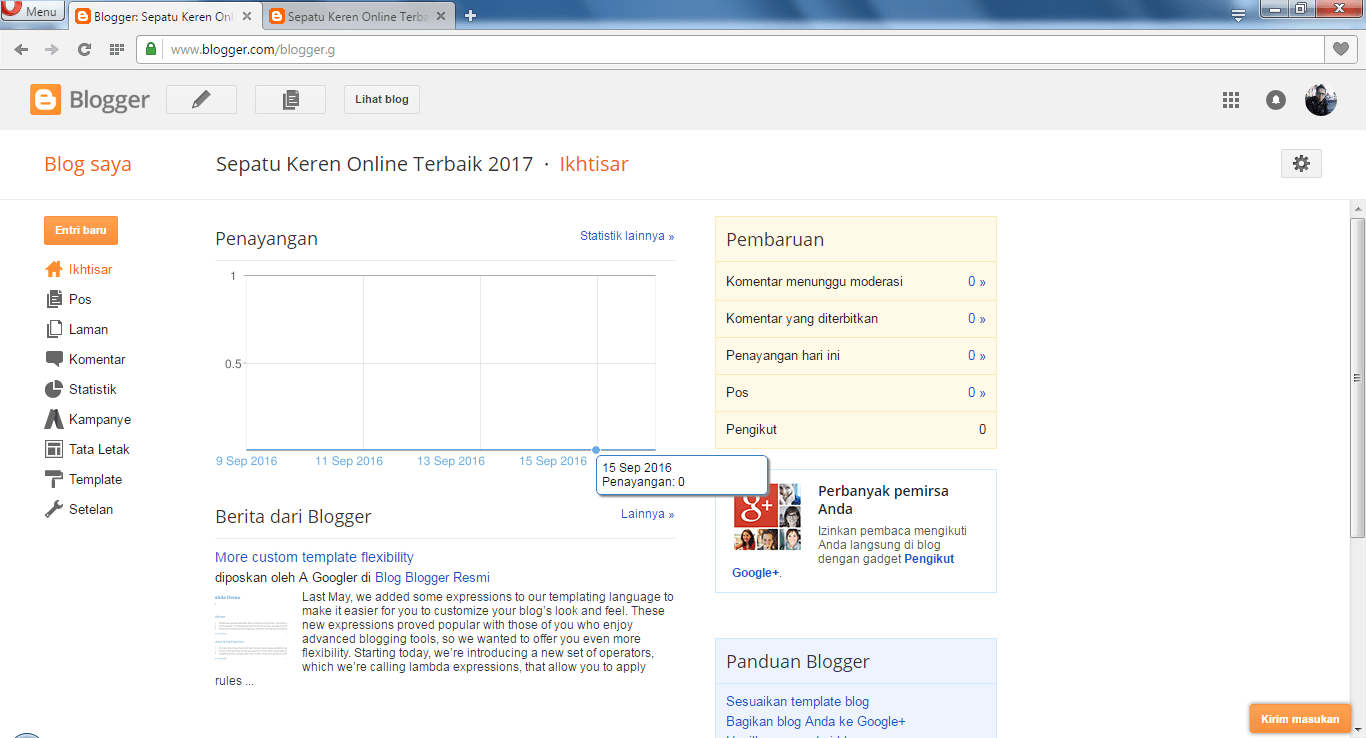1366x738 pixels.
Task: Close the second 'Sepatu Keren Online' tab
Action: click(441, 16)
